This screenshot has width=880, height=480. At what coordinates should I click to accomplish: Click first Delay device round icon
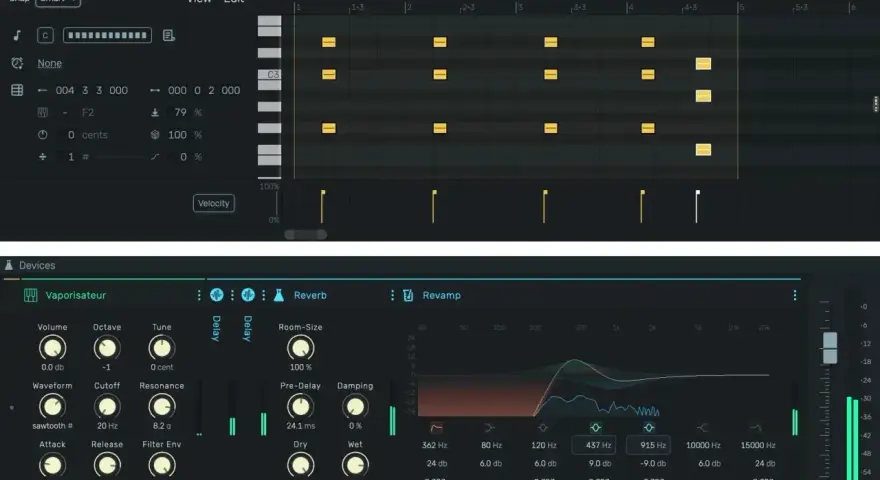pos(217,295)
